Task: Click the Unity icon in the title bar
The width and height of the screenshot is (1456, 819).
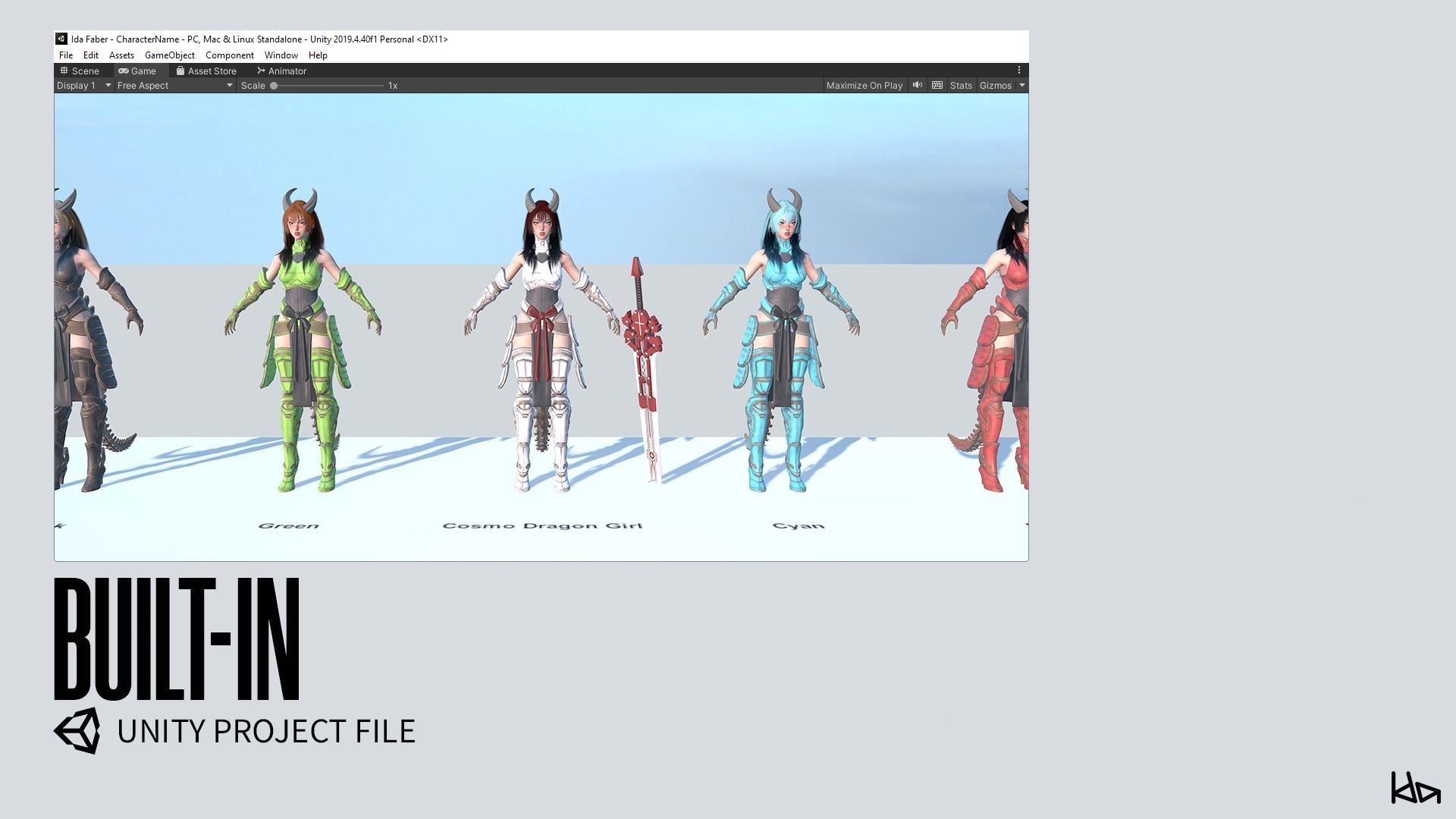Action: [61, 39]
